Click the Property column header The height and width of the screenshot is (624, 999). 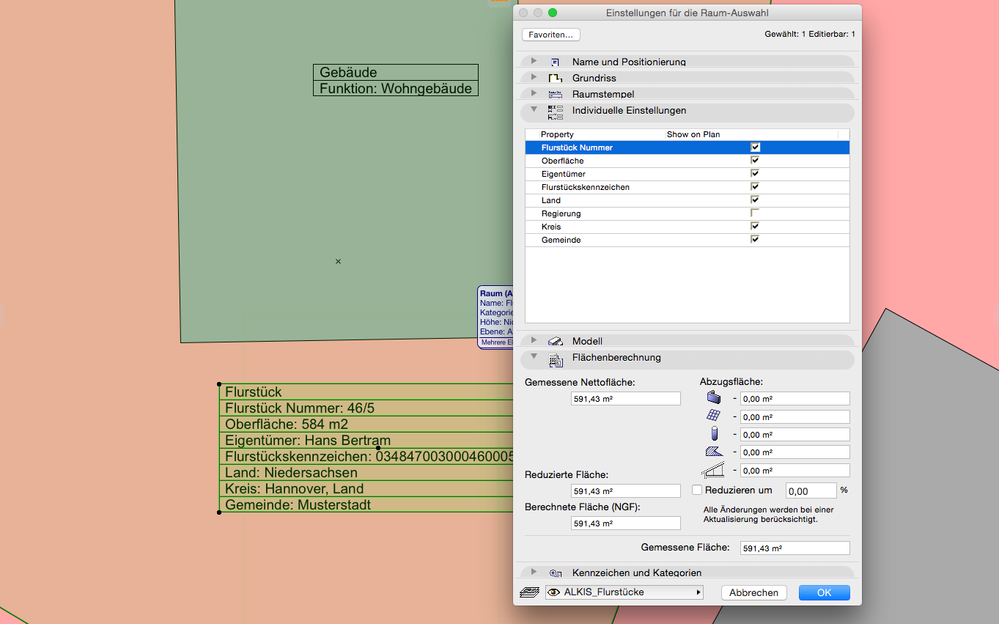[x=557, y=134]
